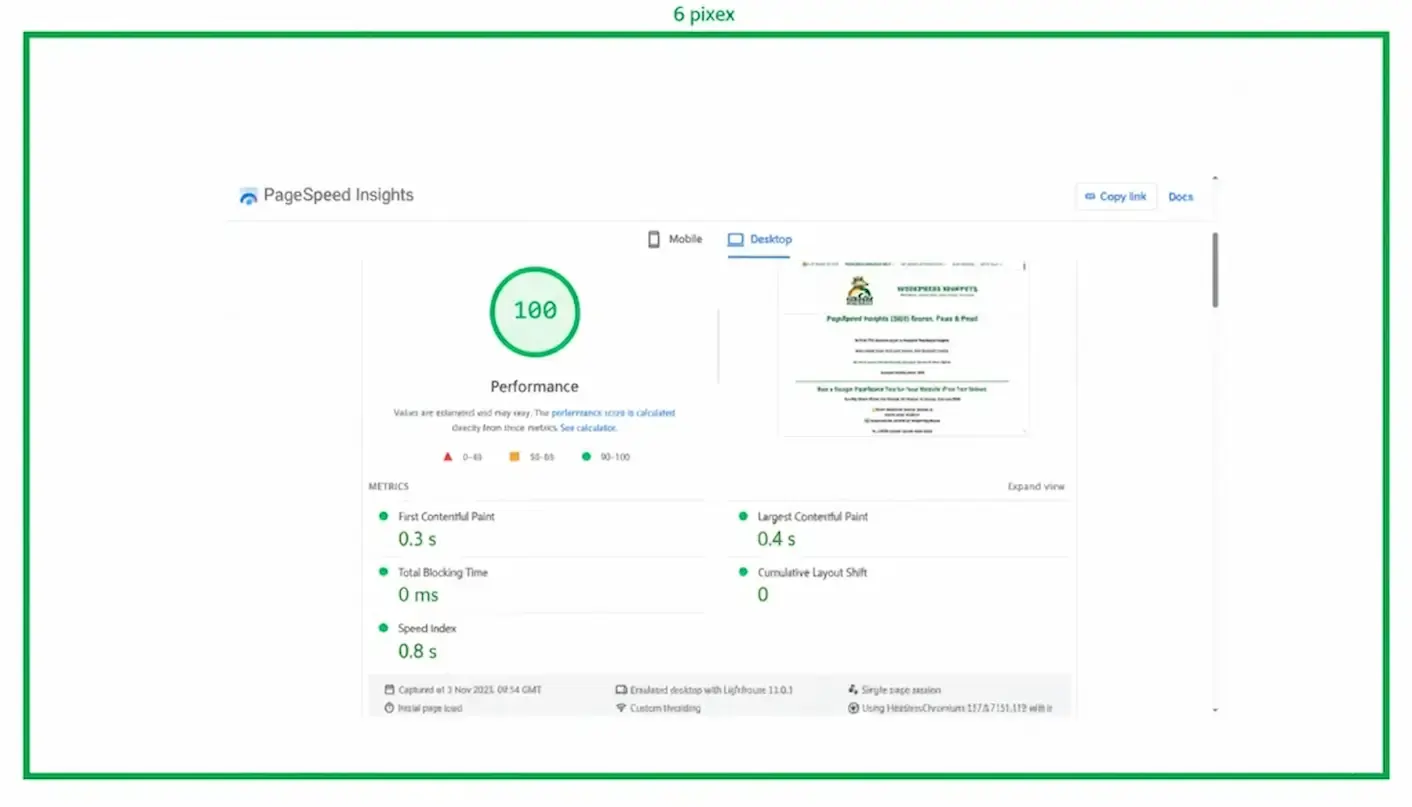
Task: Click the green dot beside Cumulative Layout Shift
Action: coord(743,572)
